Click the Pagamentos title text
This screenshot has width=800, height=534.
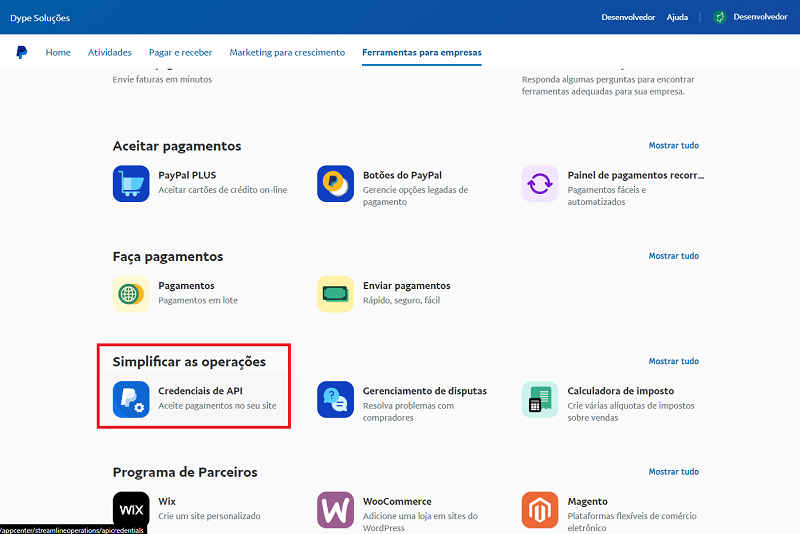pos(186,286)
